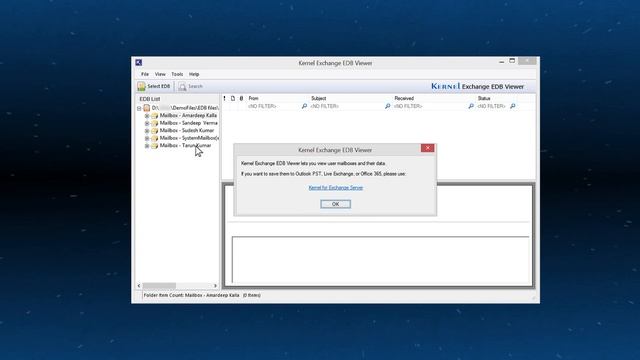The height and width of the screenshot is (360, 640).
Task: Click the Kernel Exchange EDB Viewer logo
Action: (x=478, y=87)
